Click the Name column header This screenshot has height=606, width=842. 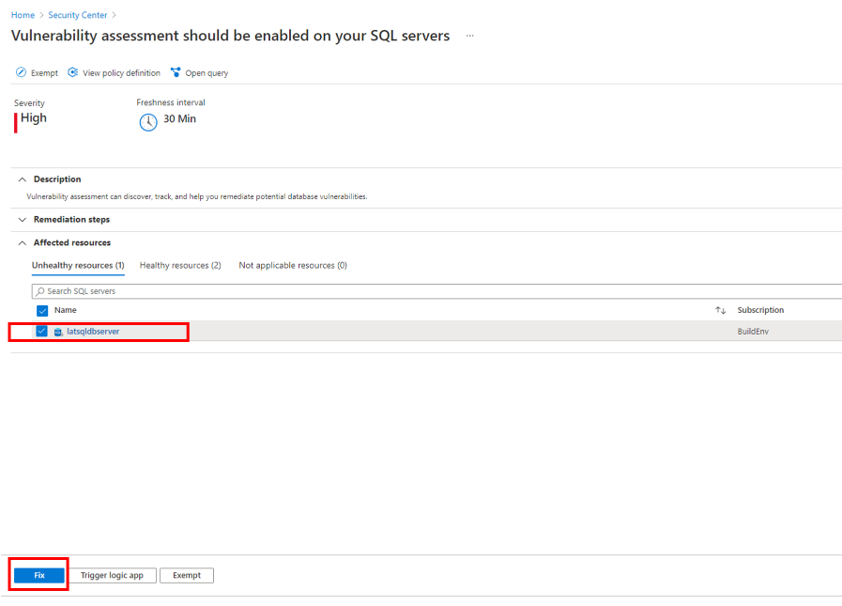click(x=65, y=310)
